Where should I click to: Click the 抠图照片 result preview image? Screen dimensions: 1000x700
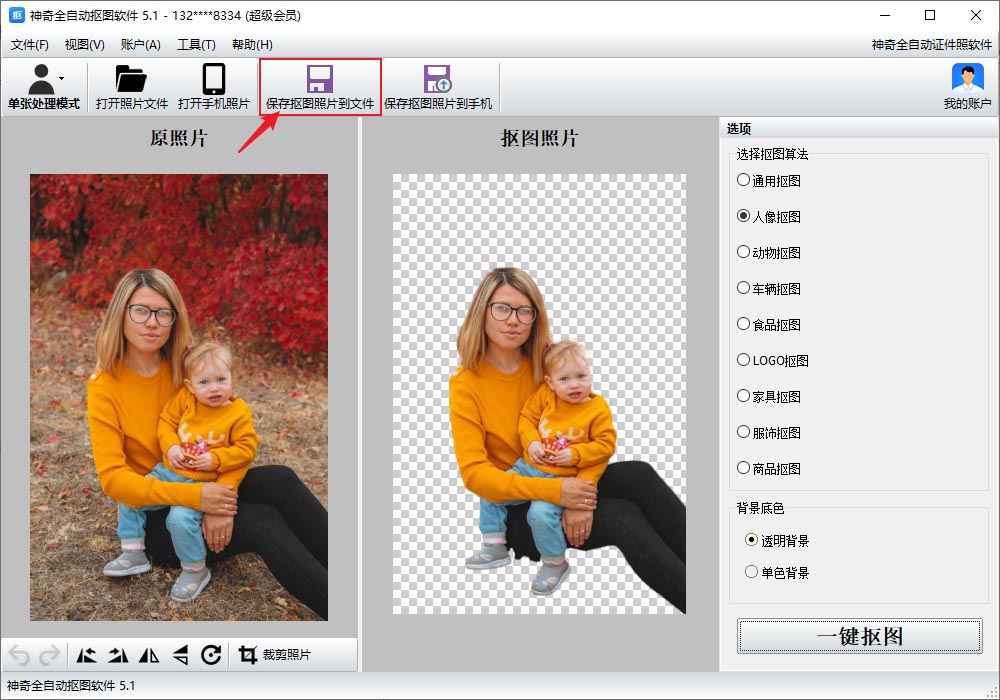539,393
